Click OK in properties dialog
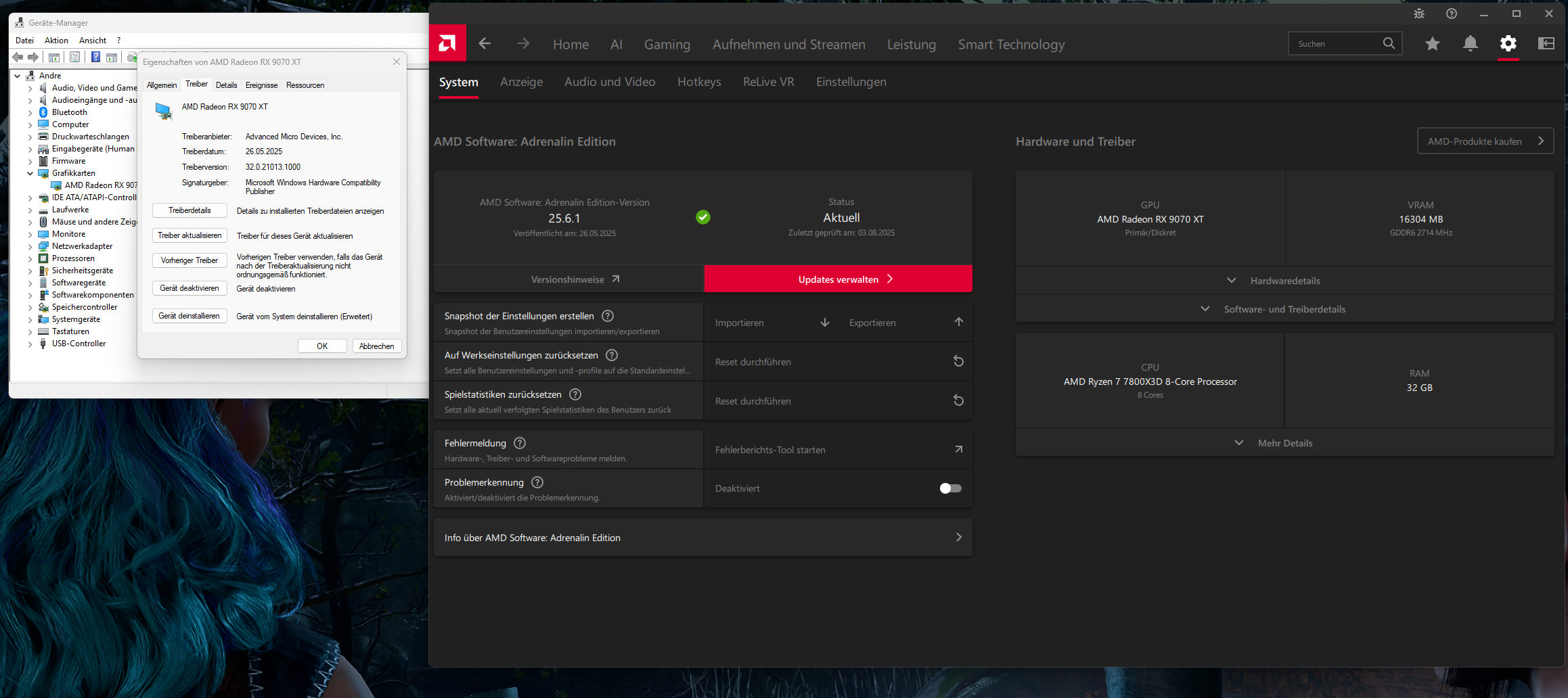 click(322, 346)
